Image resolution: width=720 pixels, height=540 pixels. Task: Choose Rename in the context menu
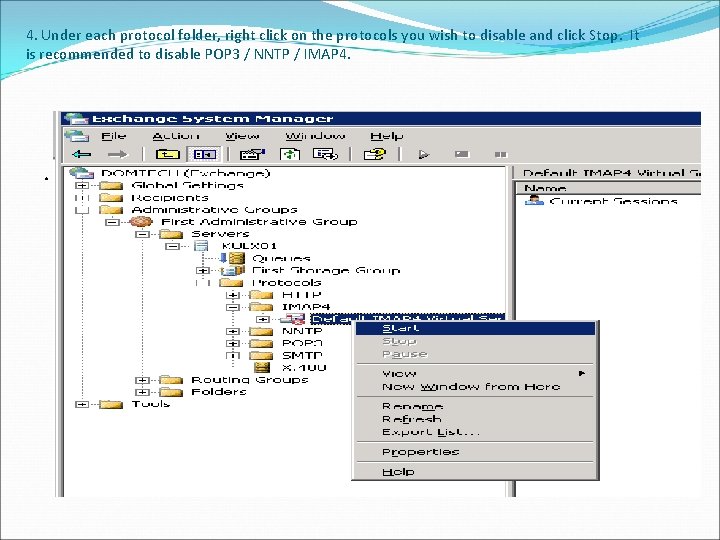click(x=475, y=406)
